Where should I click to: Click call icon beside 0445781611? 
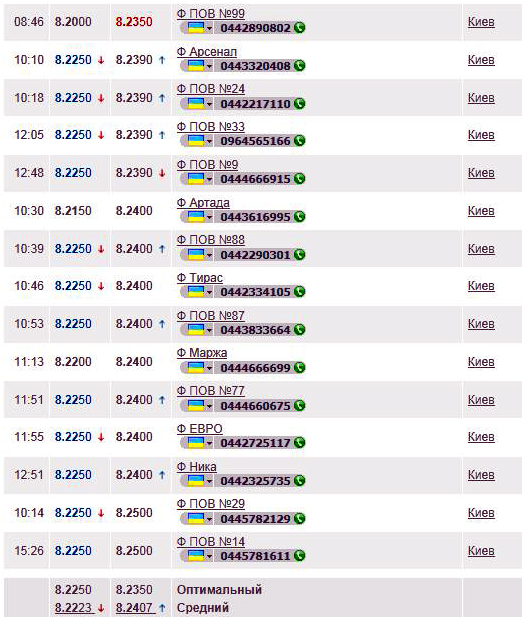click(x=299, y=556)
